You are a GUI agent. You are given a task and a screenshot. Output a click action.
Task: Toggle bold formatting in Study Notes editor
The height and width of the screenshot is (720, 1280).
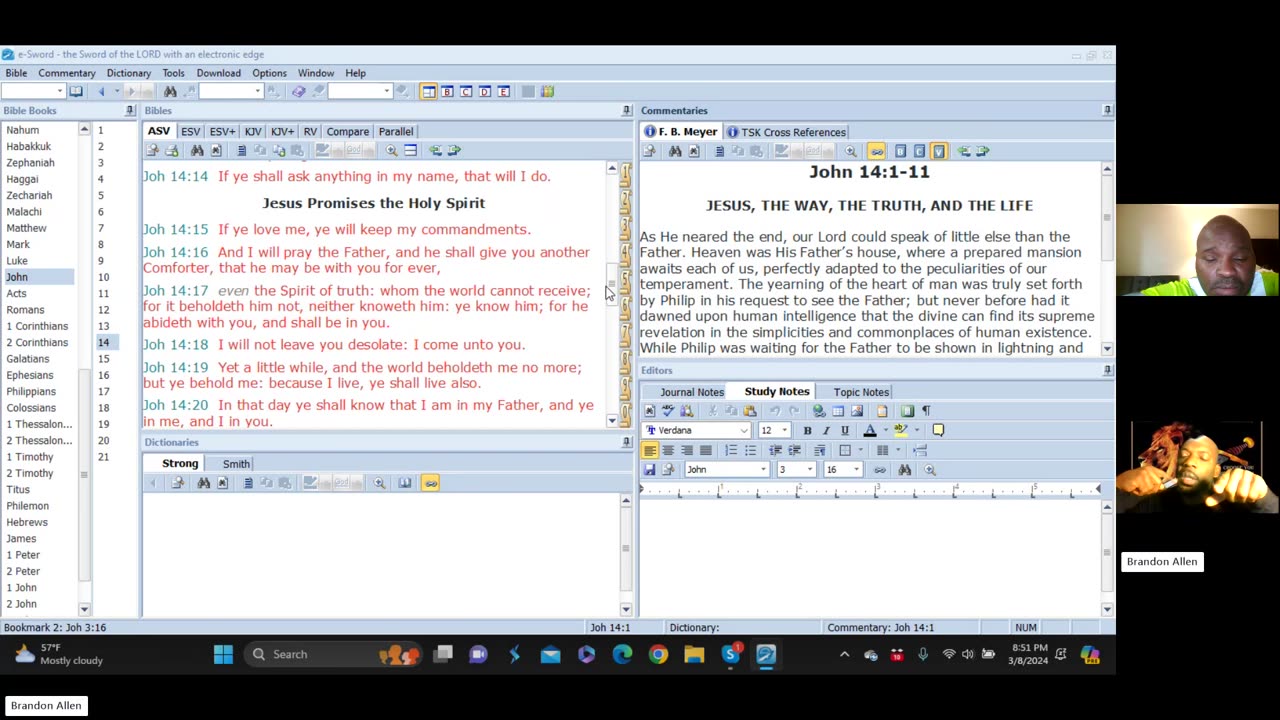click(807, 430)
